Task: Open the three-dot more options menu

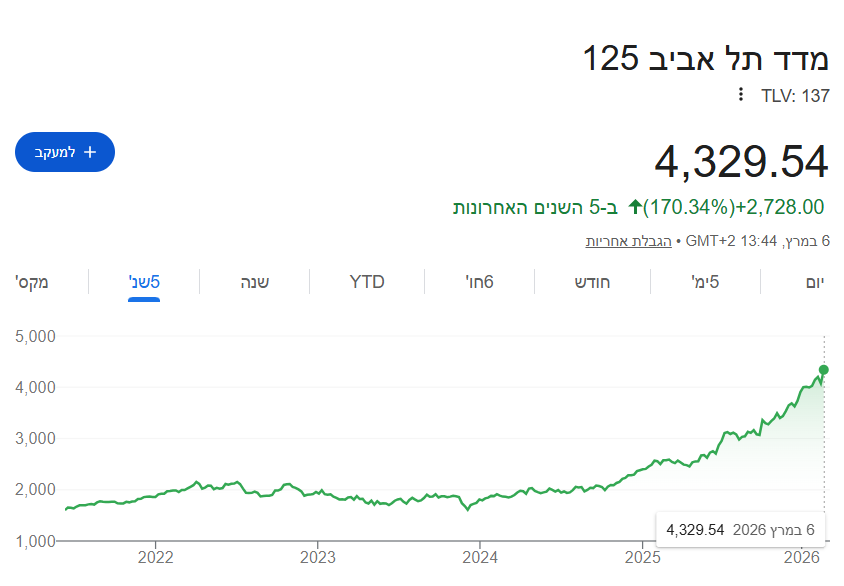Action: coord(740,95)
